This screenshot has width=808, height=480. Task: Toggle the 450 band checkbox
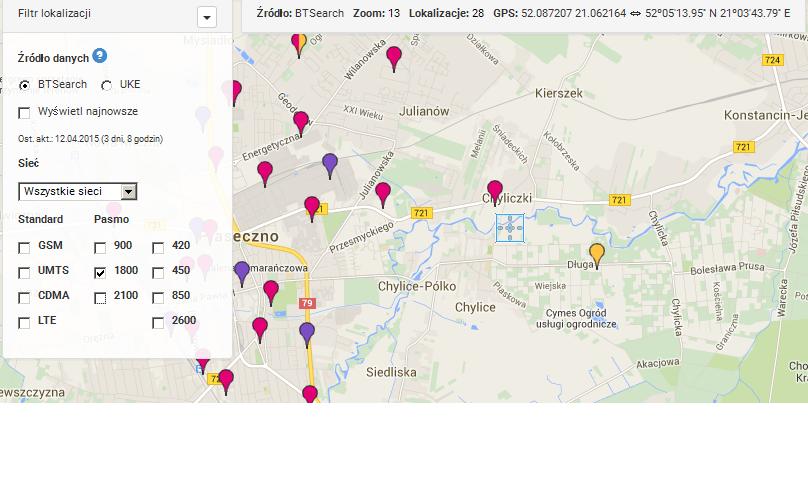[158, 273]
